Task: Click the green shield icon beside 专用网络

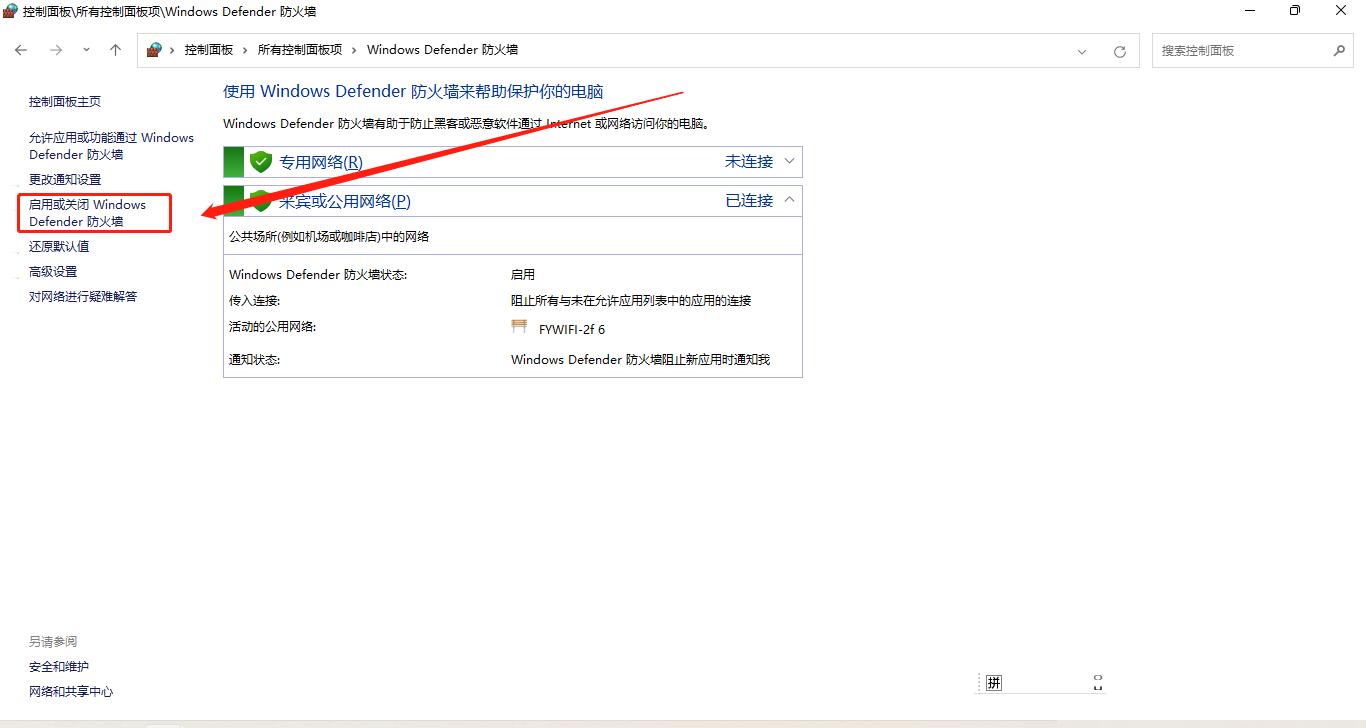Action: tap(260, 161)
